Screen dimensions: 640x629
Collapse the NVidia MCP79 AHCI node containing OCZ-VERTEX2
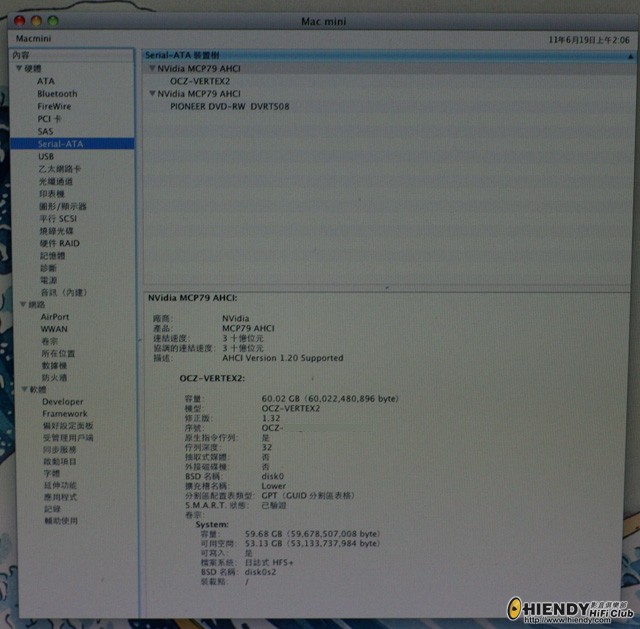(x=152, y=68)
